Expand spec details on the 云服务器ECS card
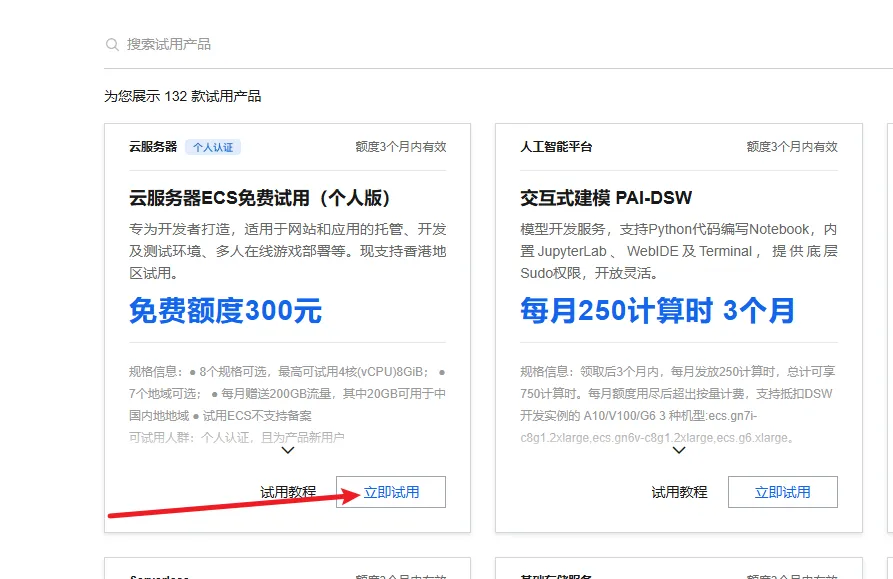This screenshot has width=893, height=579. 288,450
